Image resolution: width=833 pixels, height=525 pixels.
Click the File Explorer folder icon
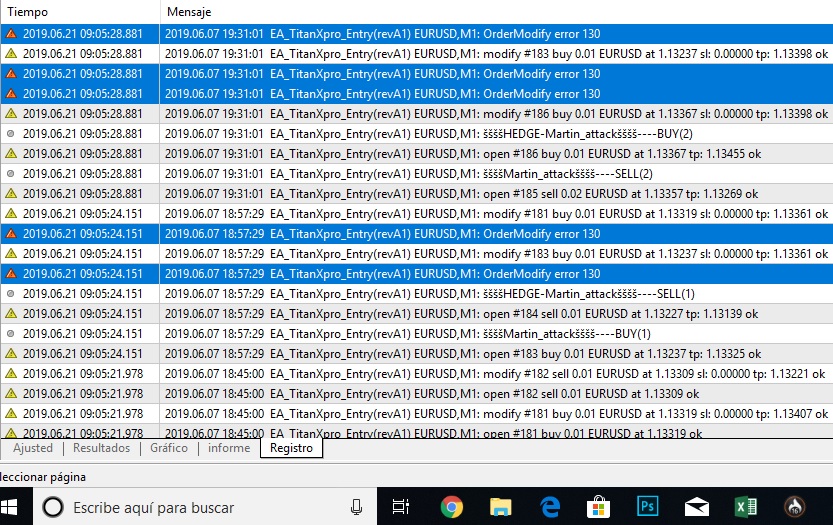tap(500, 507)
